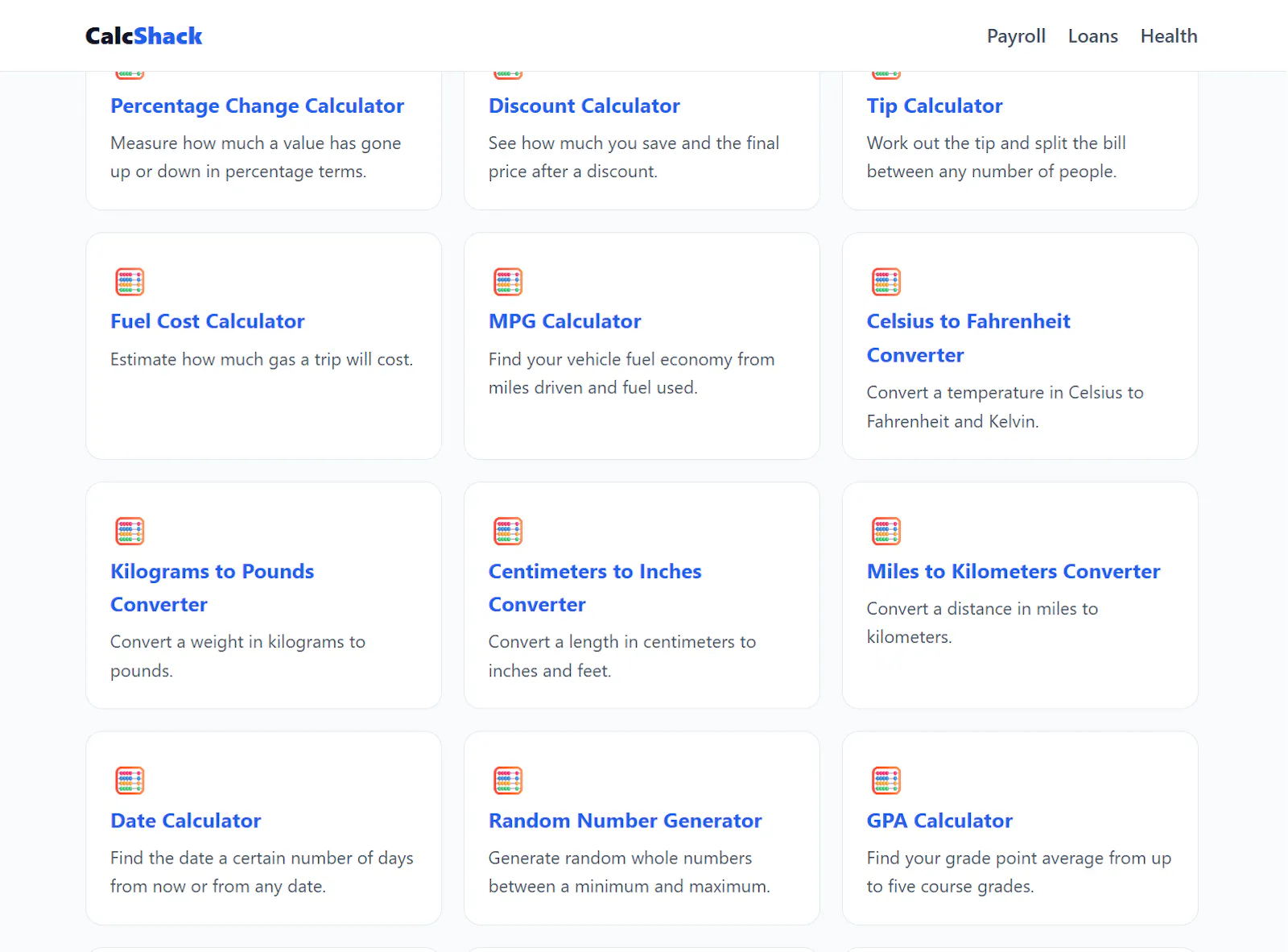Screen dimensions: 1288x952
Task: Click 'Find the date a certain number' description
Action: 262,872
